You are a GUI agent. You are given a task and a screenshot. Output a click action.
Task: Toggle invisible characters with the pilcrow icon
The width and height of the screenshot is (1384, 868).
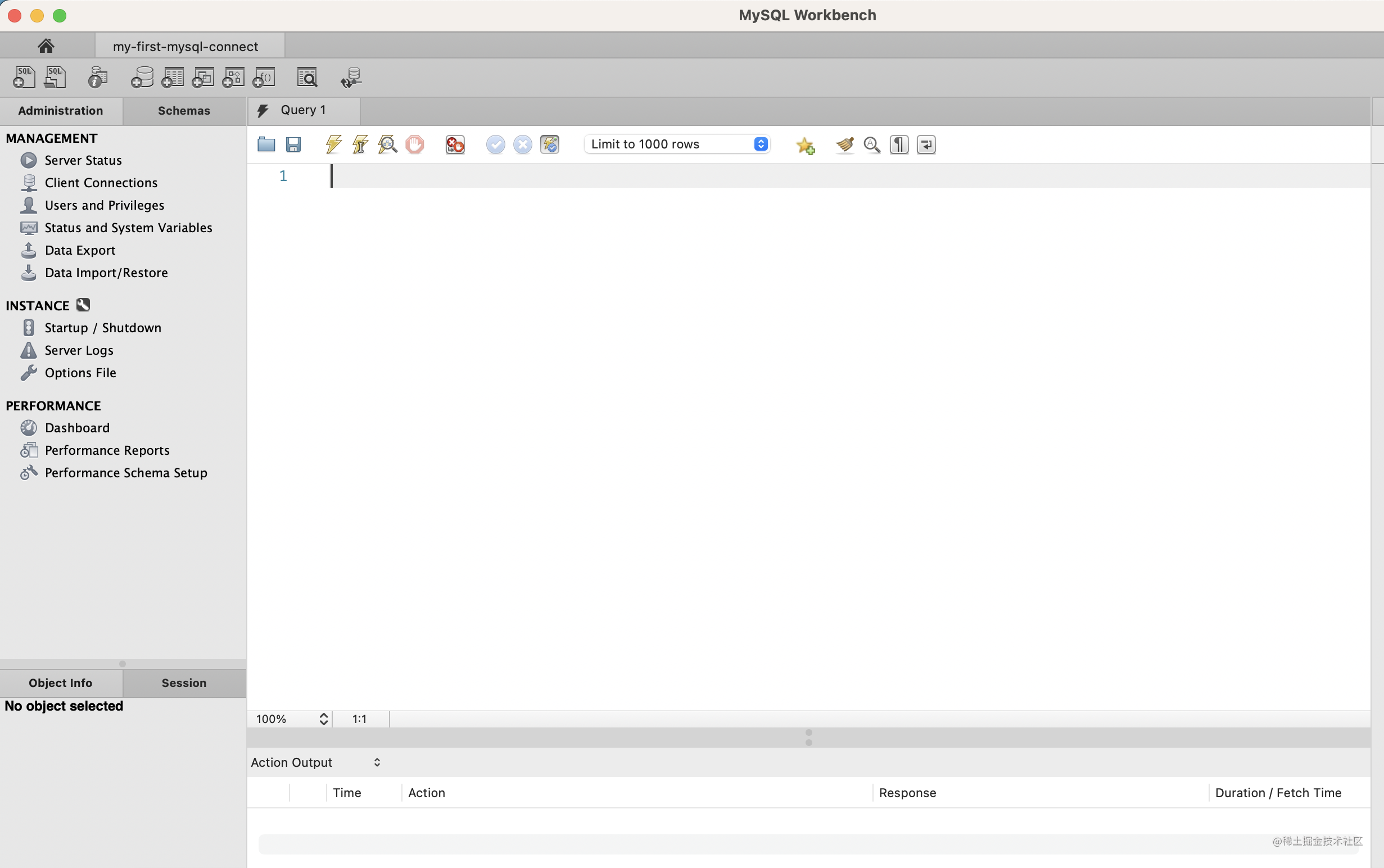pyautogui.click(x=899, y=144)
